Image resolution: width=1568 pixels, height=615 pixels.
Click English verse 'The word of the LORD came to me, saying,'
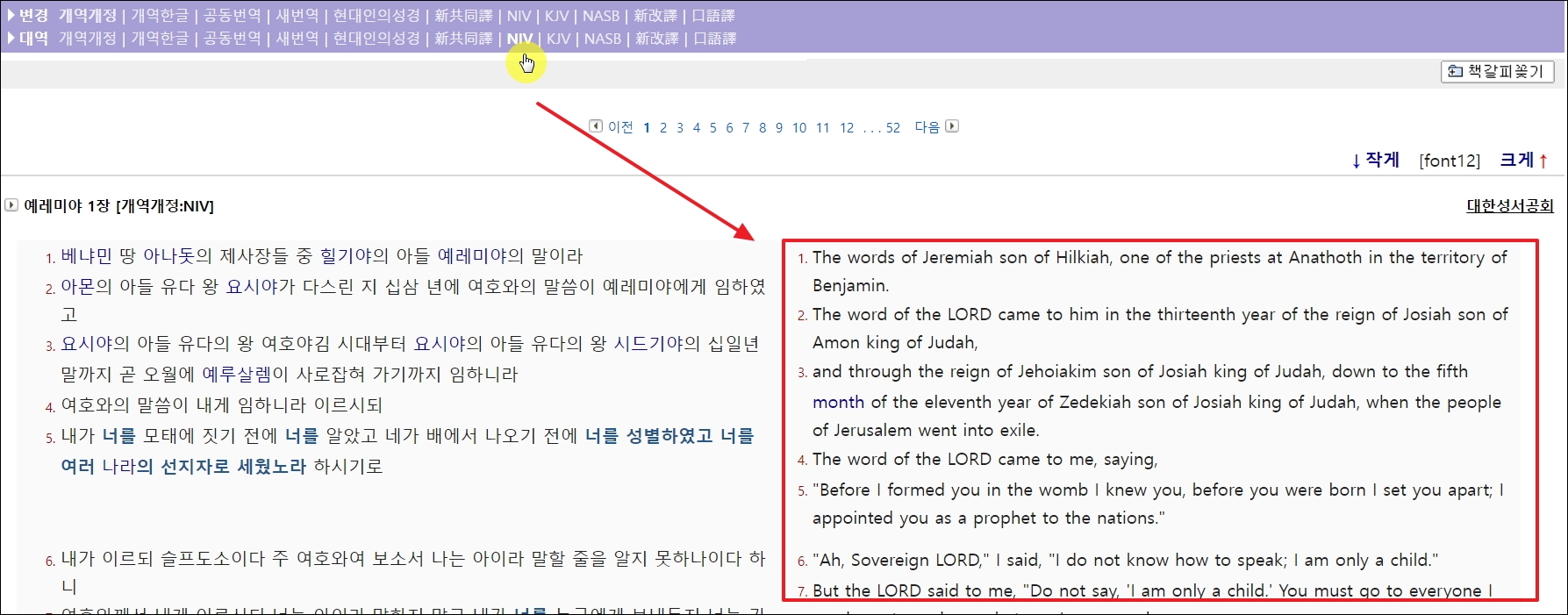pos(984,459)
